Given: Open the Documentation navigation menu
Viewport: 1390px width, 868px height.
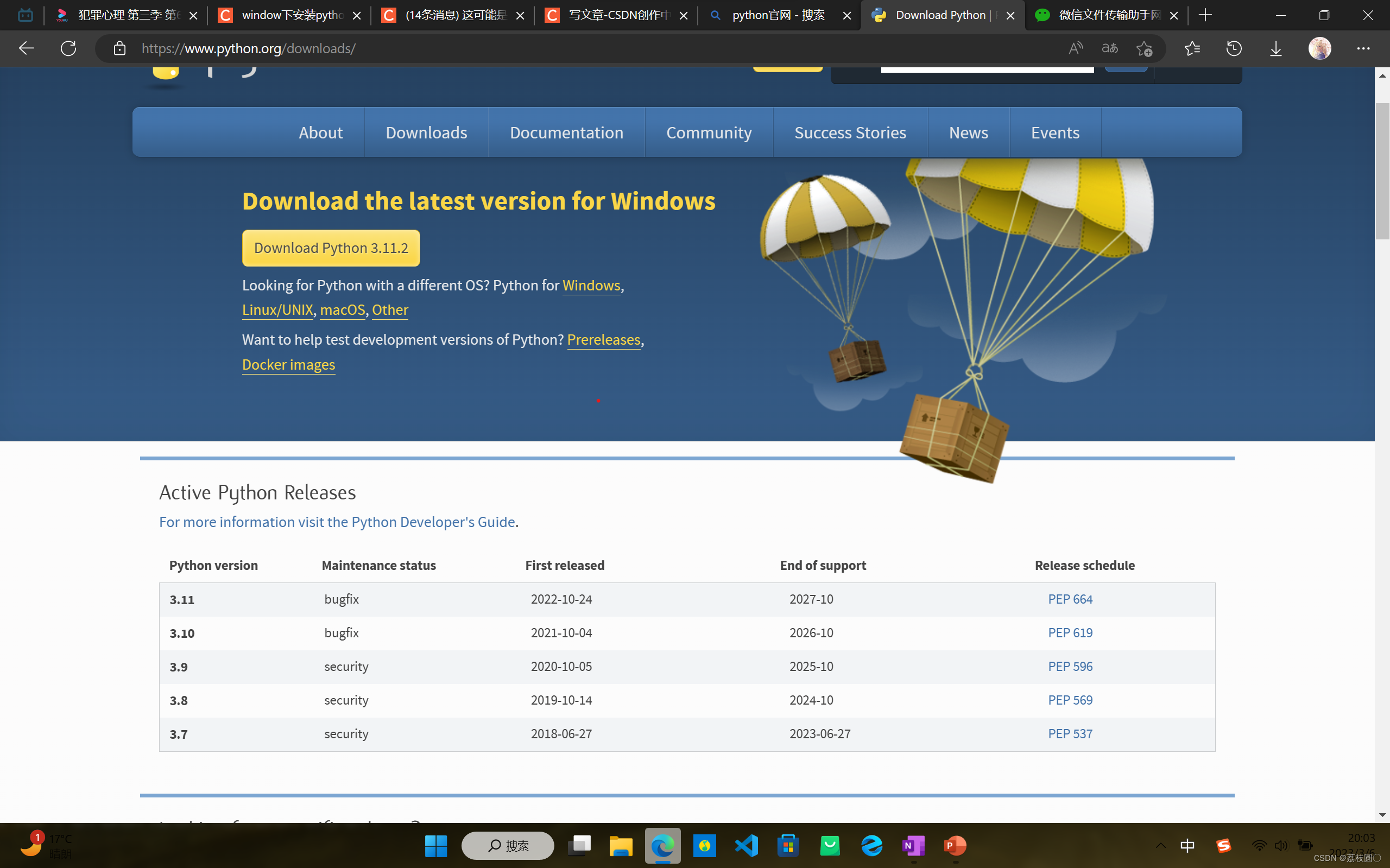Looking at the screenshot, I should coord(566,132).
